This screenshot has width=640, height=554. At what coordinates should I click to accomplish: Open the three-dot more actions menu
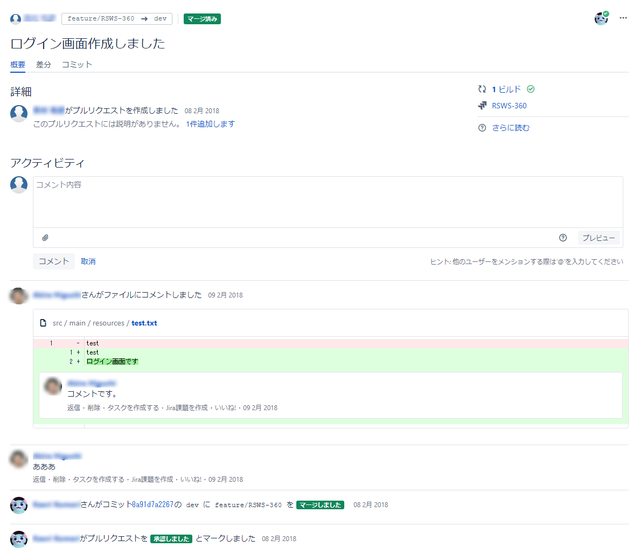pos(623,18)
